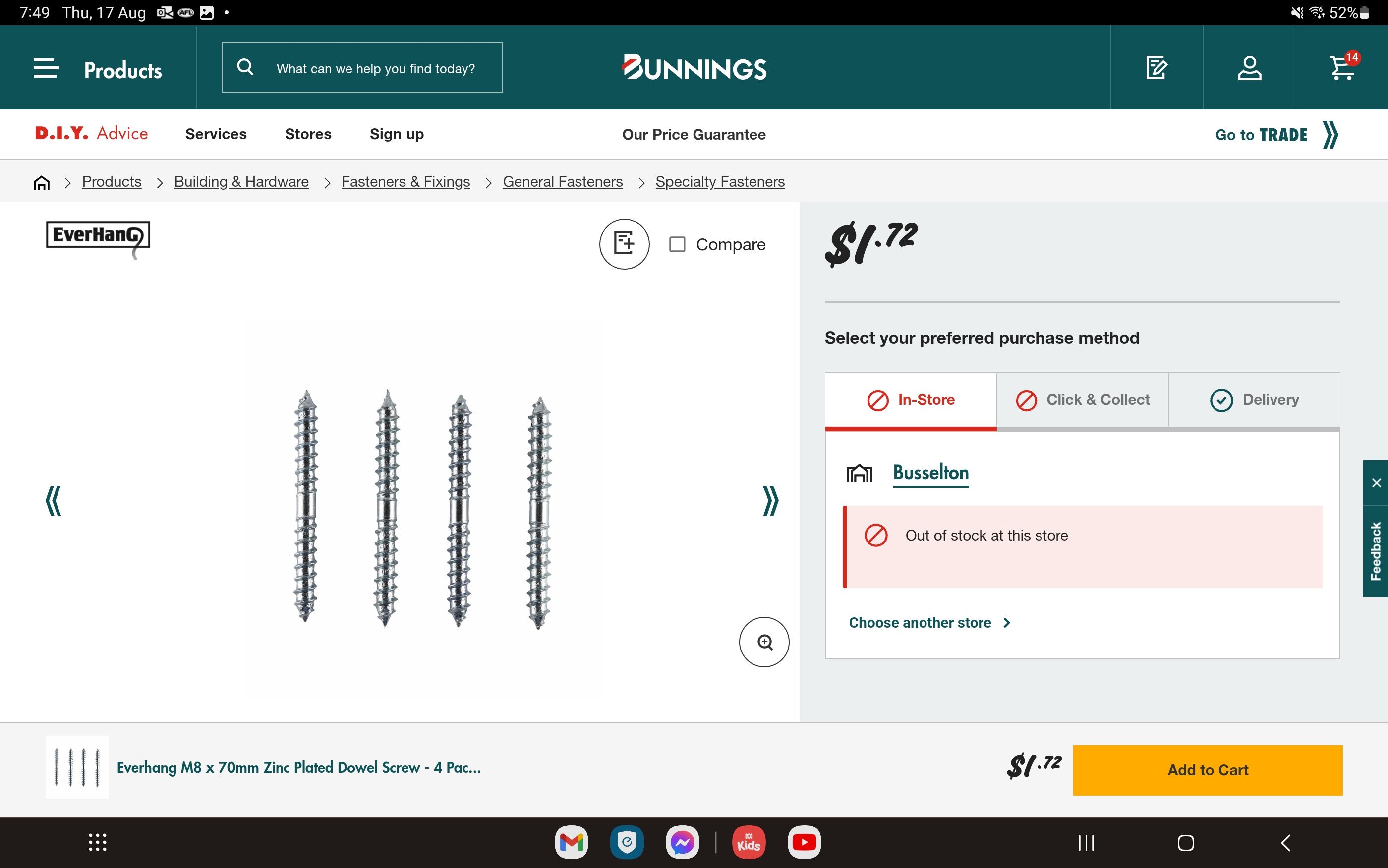This screenshot has width=1388, height=868.
Task: Open the cart showing 14 items
Action: [1342, 68]
